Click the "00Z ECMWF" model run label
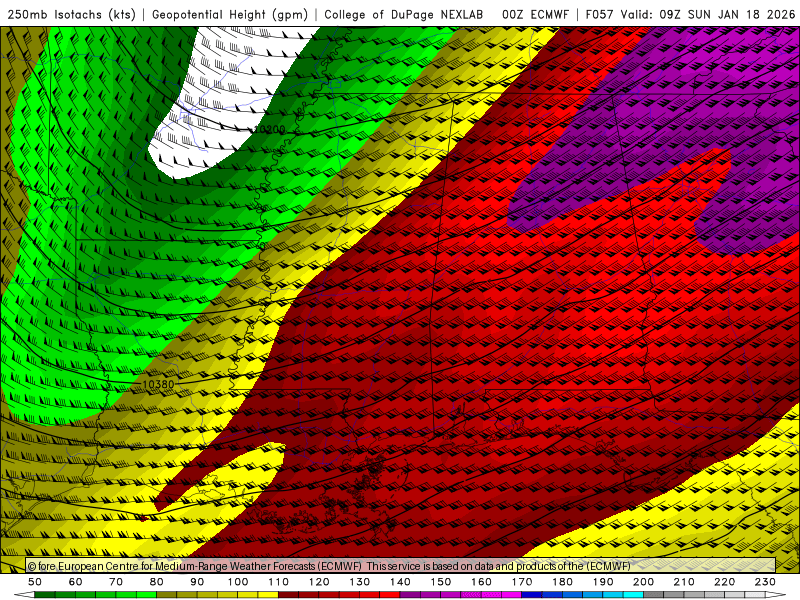 pyautogui.click(x=535, y=14)
